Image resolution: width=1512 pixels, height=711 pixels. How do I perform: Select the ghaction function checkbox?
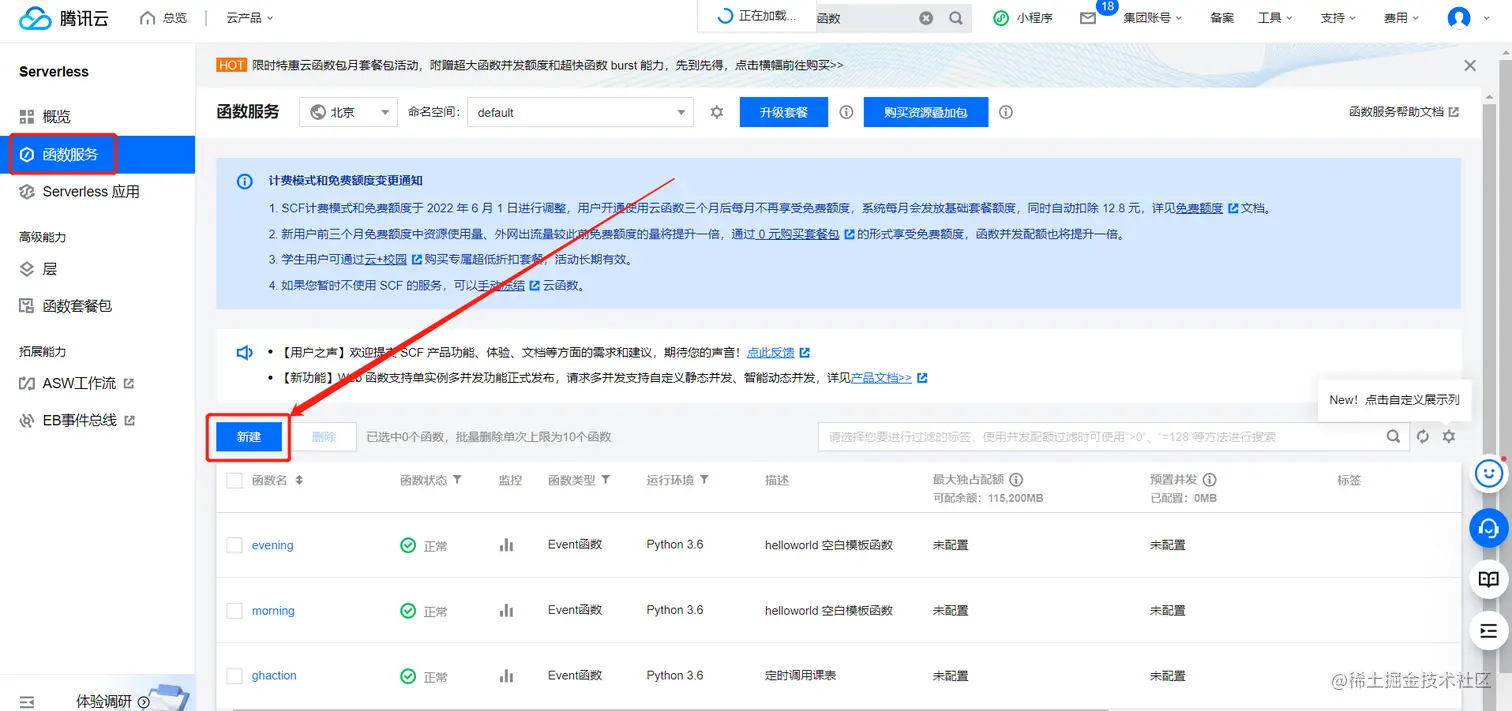point(234,676)
